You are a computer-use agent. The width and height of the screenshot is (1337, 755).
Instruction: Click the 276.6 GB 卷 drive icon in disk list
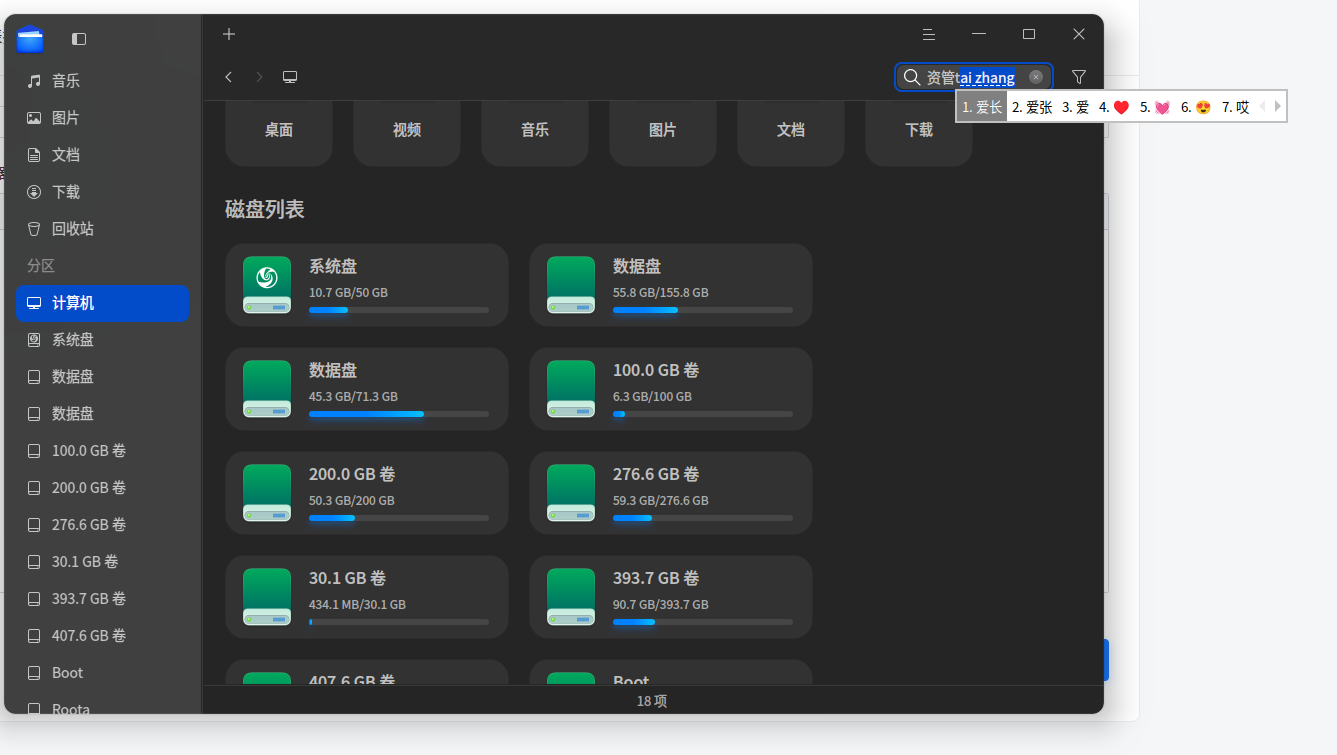point(571,493)
